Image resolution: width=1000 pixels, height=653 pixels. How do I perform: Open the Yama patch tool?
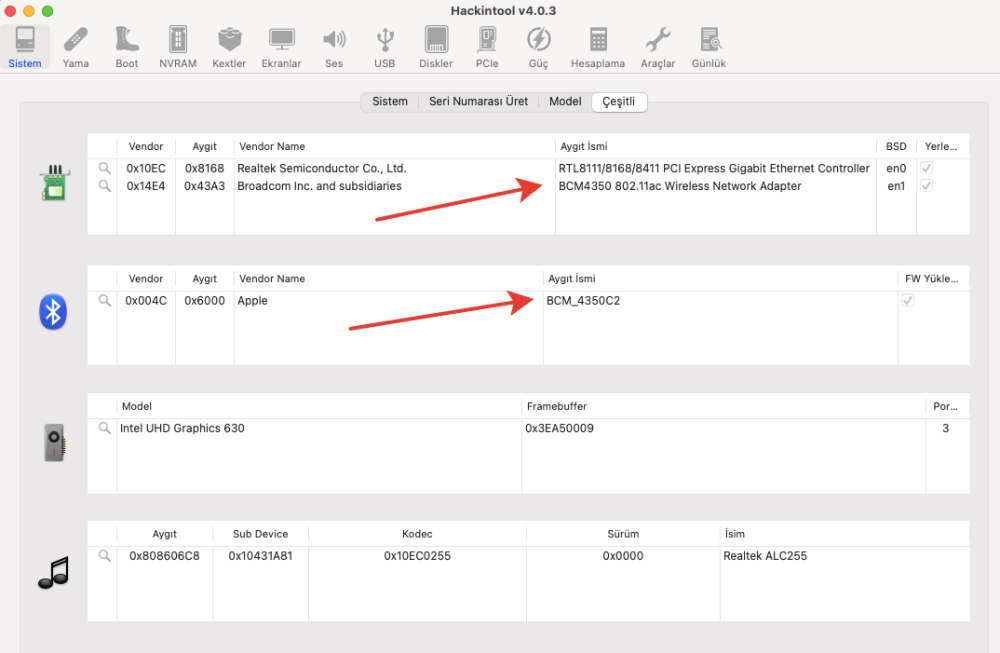(76, 47)
